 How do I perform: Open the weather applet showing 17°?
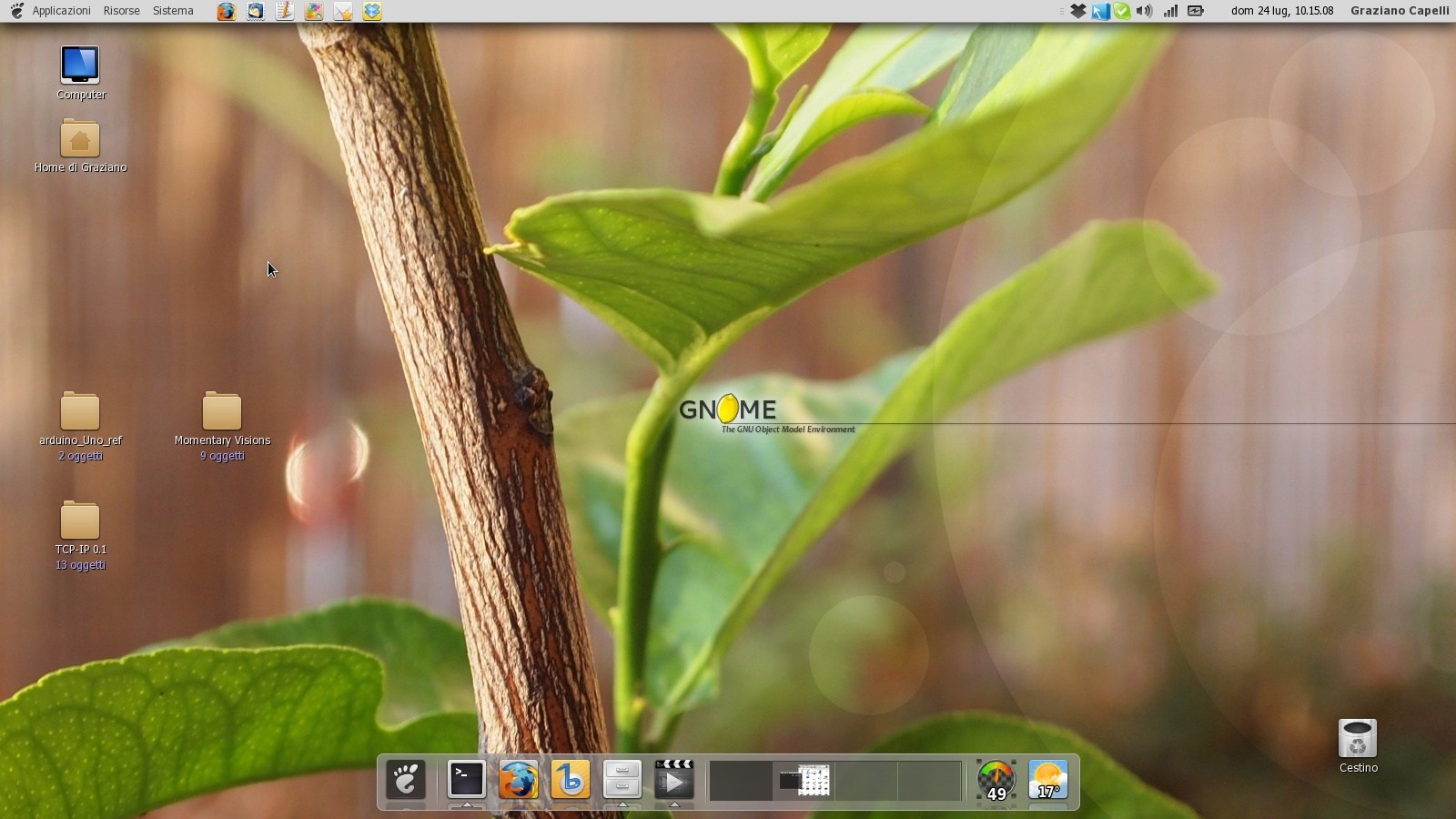point(1048,780)
